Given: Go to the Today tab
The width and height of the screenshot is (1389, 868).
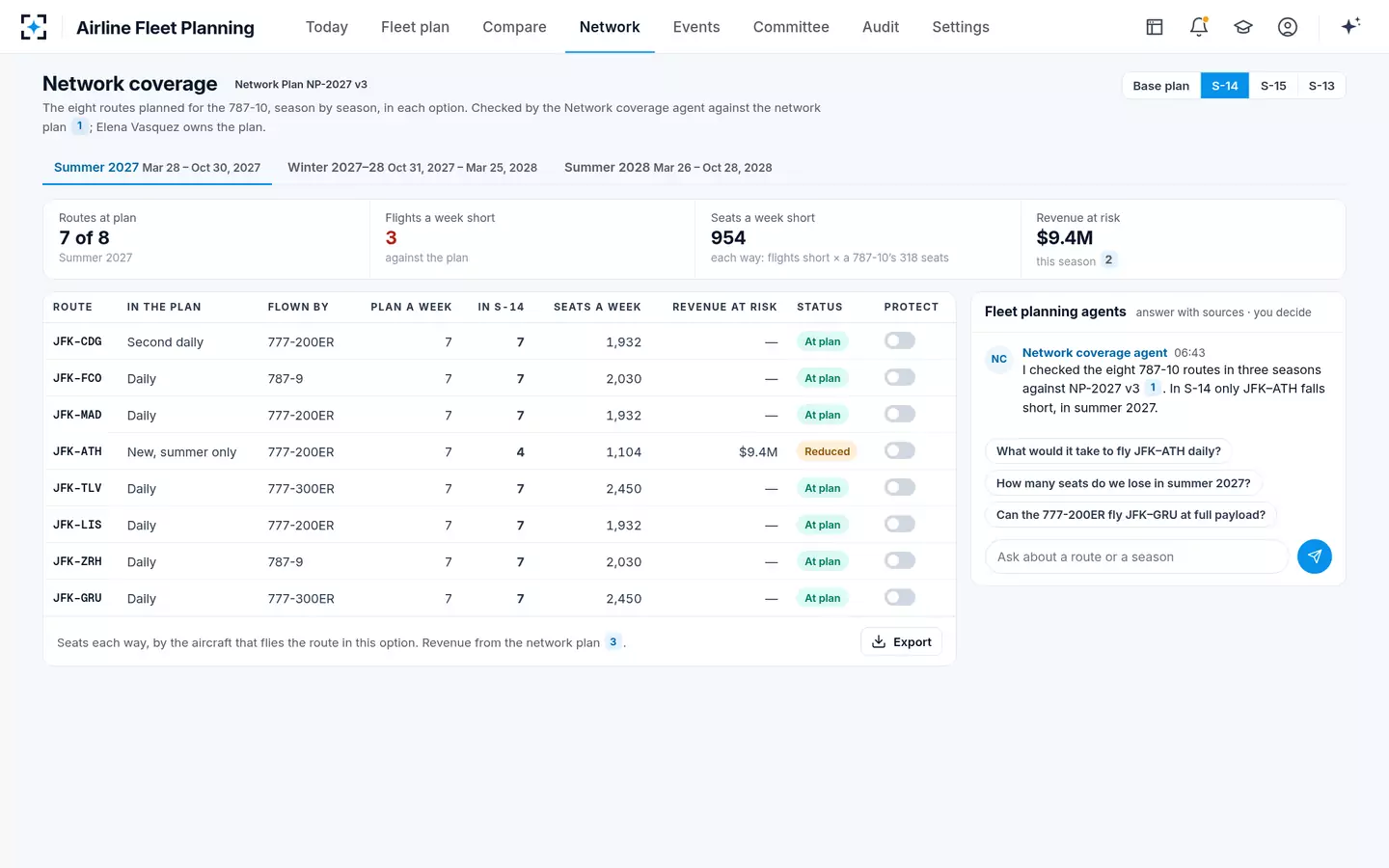Looking at the screenshot, I should click(327, 27).
